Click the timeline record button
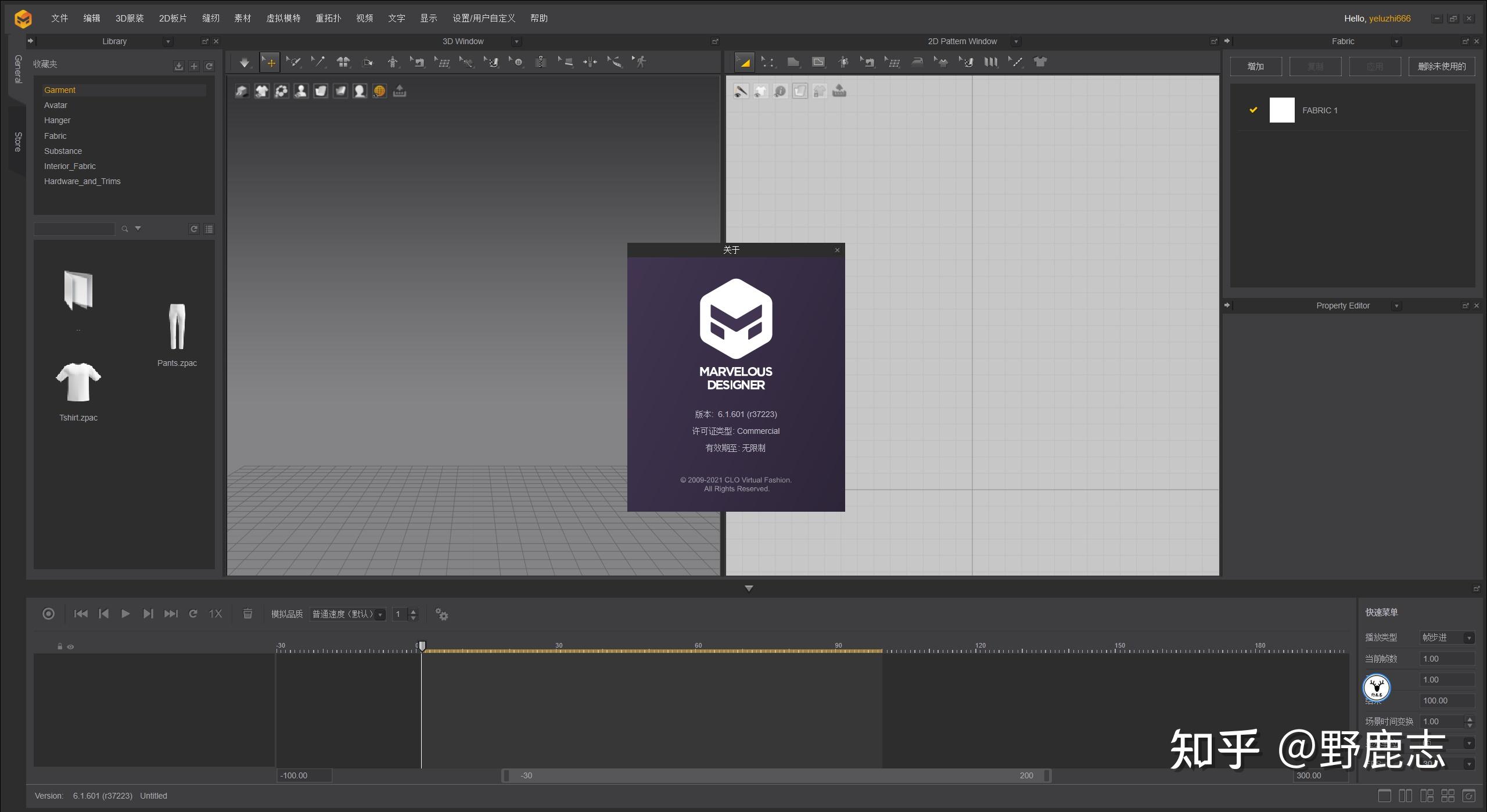Screen dimensions: 1487x812 tap(49, 614)
